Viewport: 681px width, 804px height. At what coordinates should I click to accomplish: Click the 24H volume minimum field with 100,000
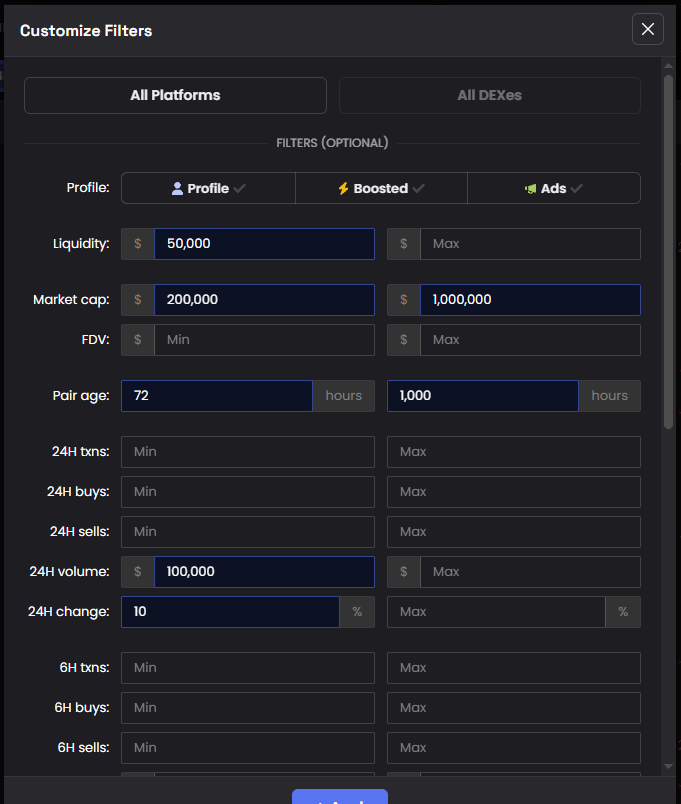click(264, 572)
